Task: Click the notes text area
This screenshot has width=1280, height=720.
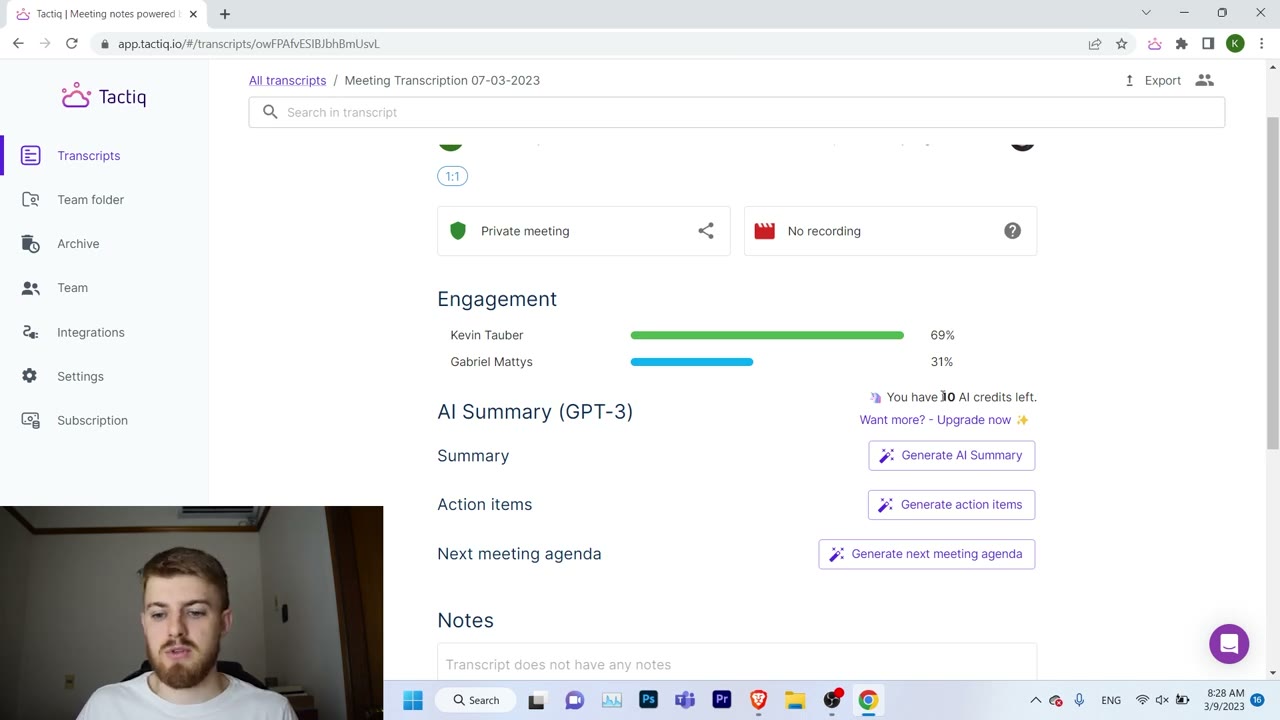Action: click(737, 663)
